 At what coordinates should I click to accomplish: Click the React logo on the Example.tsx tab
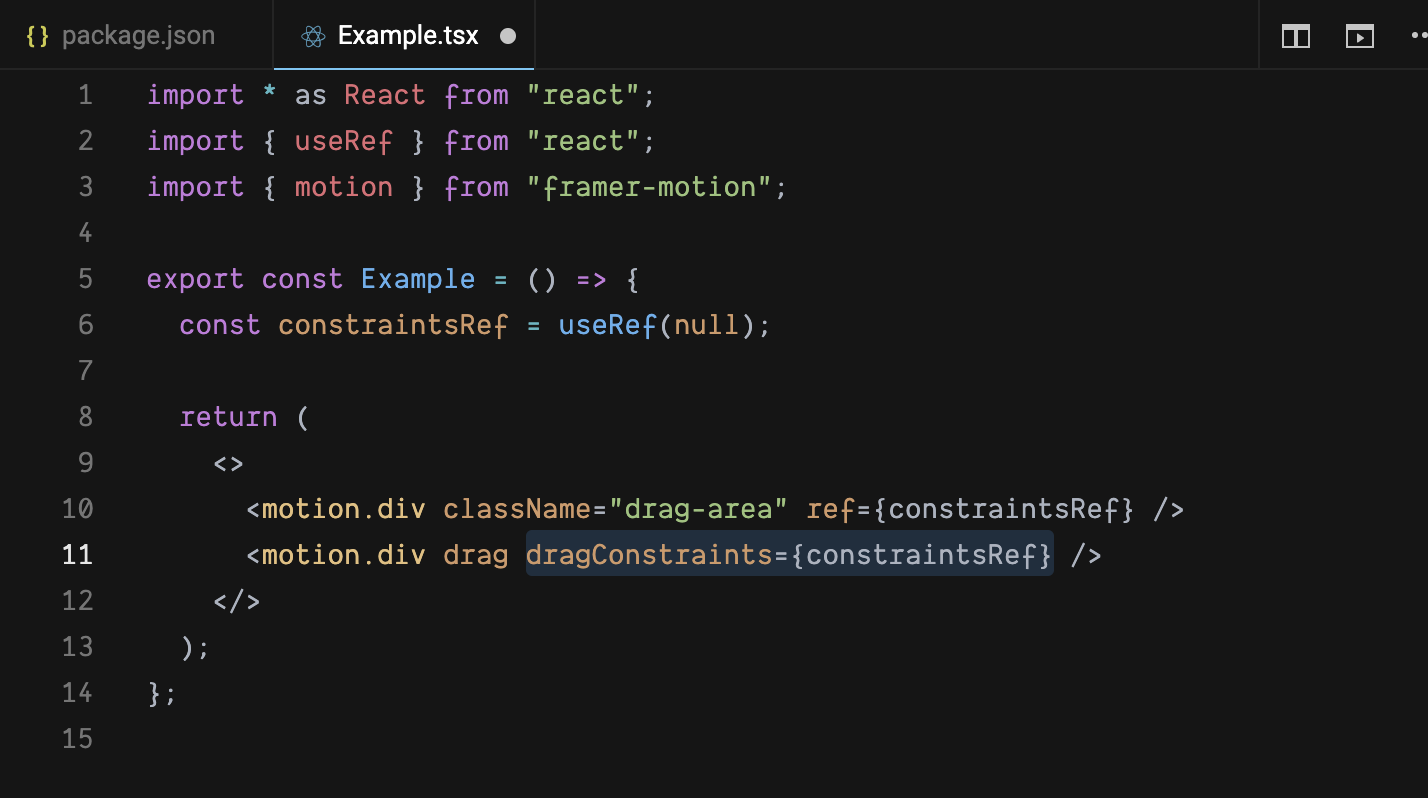click(x=311, y=35)
